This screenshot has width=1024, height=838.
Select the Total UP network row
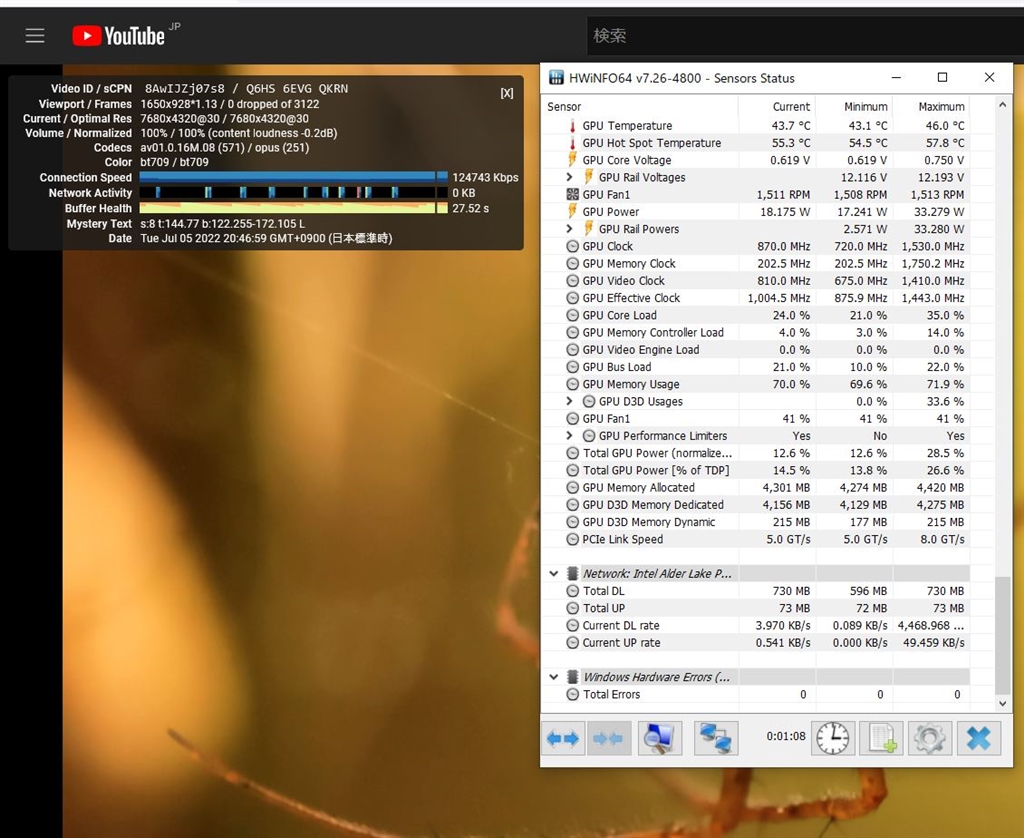pos(756,608)
